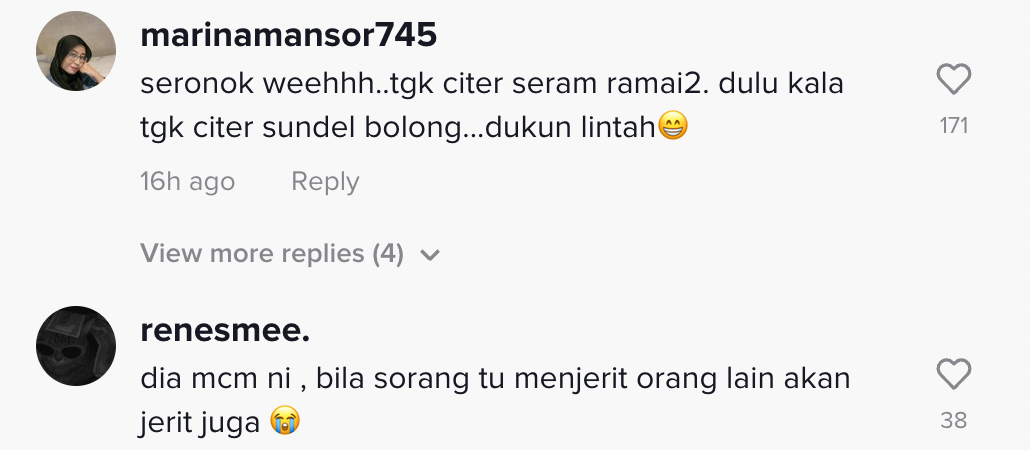Click the '16h ago' timestamp

pyautogui.click(x=187, y=182)
